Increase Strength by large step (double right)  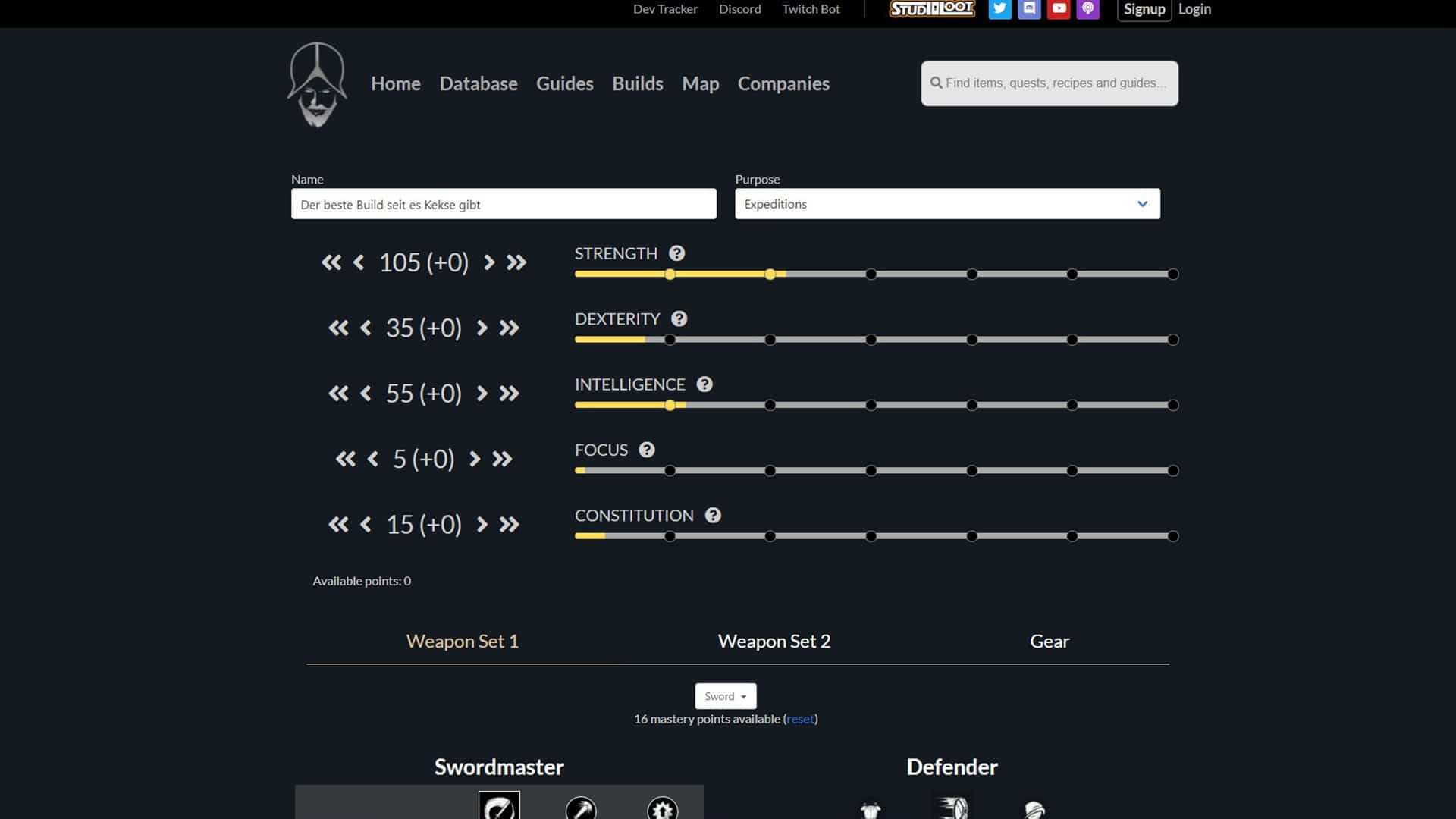pos(516,262)
